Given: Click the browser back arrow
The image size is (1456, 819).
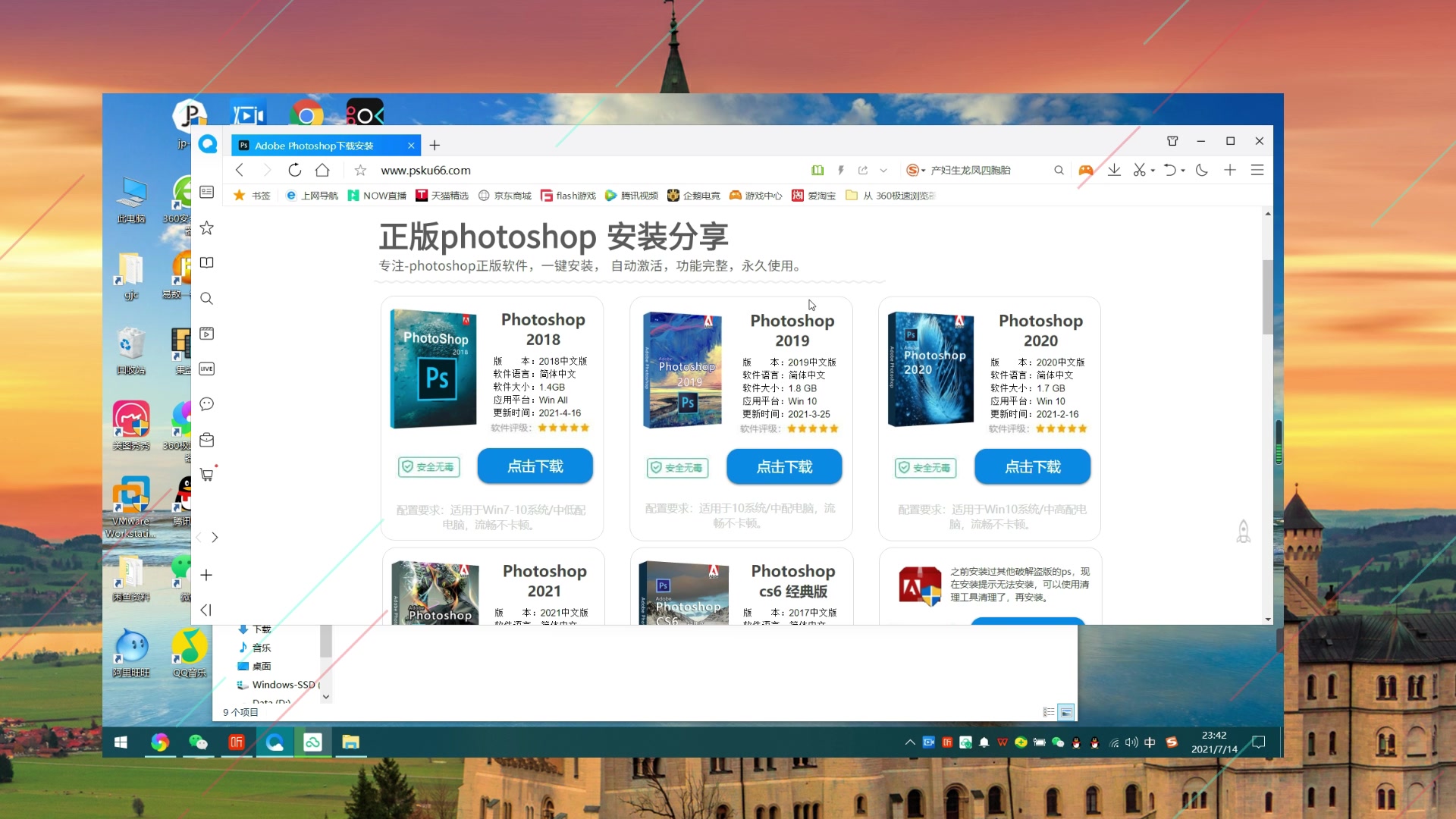Looking at the screenshot, I should (x=240, y=170).
